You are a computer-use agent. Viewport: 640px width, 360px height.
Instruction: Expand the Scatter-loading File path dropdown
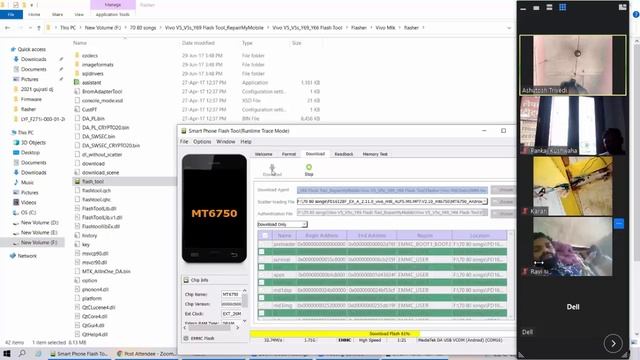484,202
